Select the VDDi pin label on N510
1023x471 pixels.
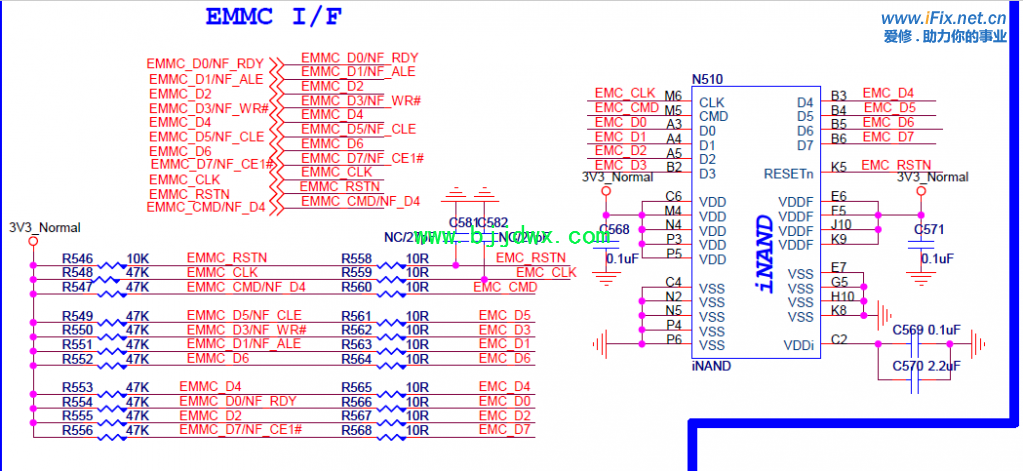point(798,346)
